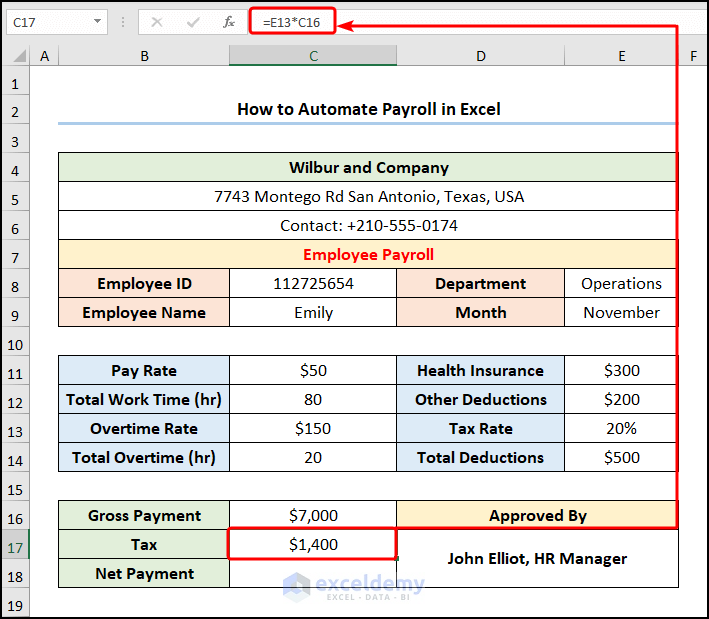The width and height of the screenshot is (709, 619).
Task: Select column D header
Action: [481, 56]
